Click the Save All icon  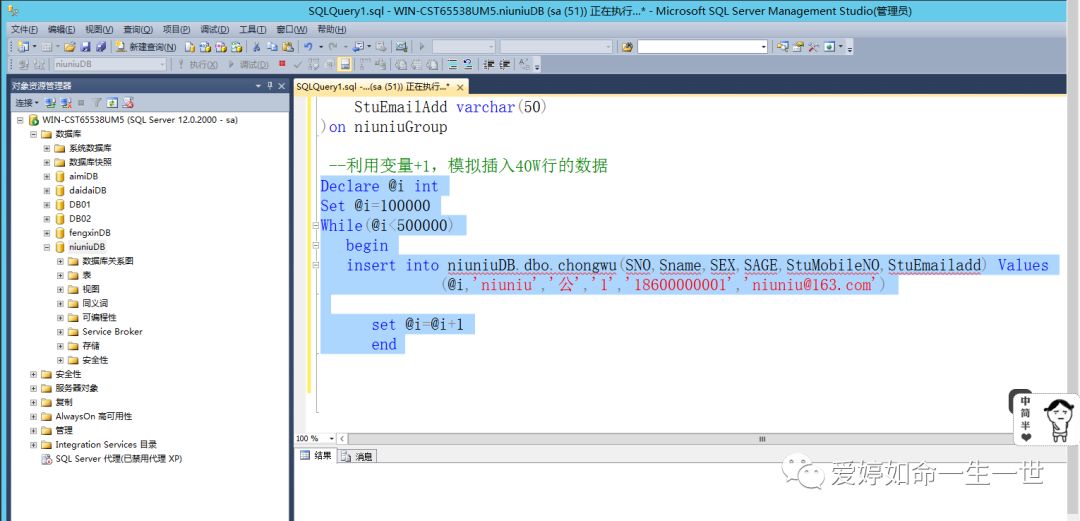pos(101,47)
